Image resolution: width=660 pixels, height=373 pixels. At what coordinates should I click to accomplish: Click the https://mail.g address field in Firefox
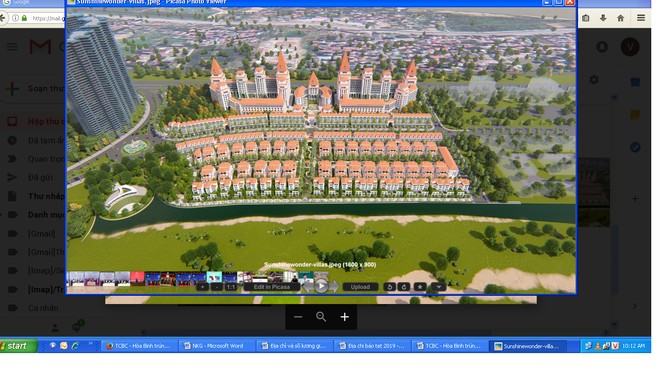coord(48,18)
